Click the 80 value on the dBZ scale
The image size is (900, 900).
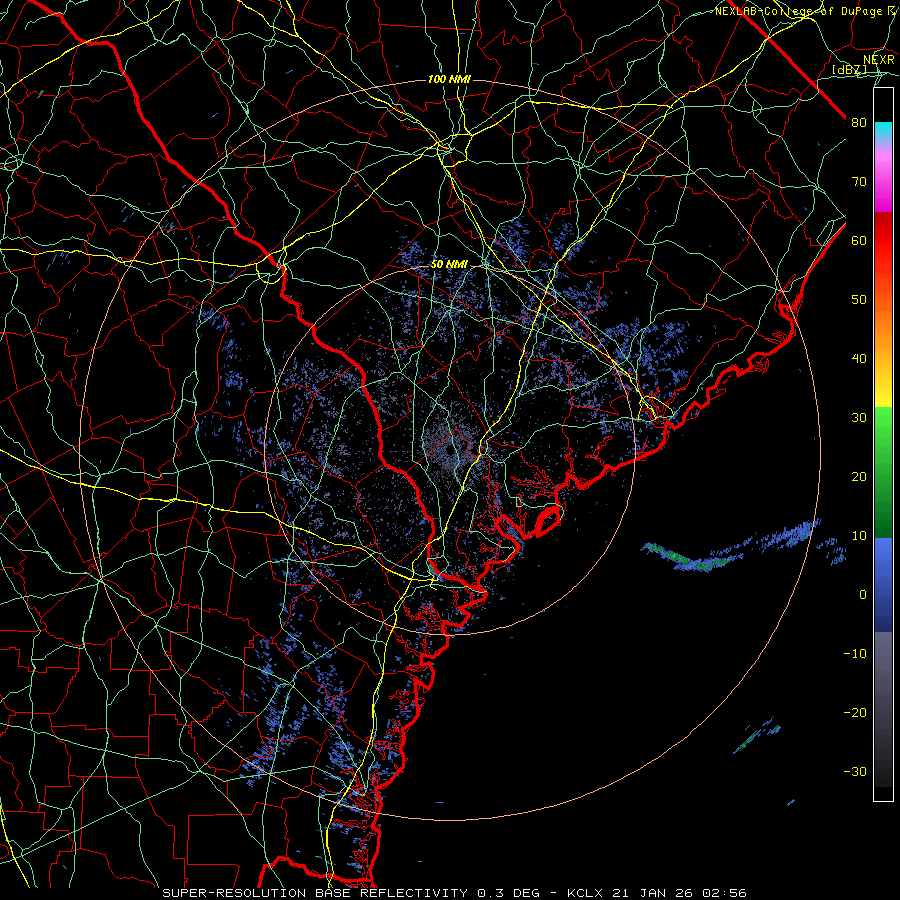tap(859, 122)
